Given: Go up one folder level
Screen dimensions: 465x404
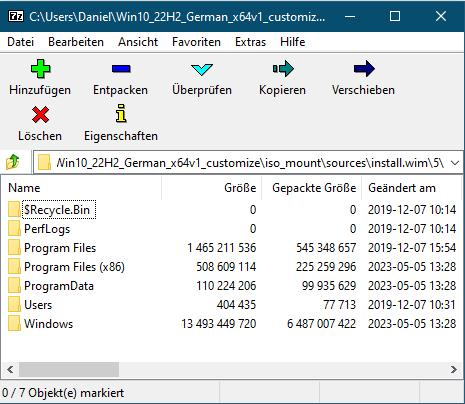Looking at the screenshot, I should click(13, 163).
